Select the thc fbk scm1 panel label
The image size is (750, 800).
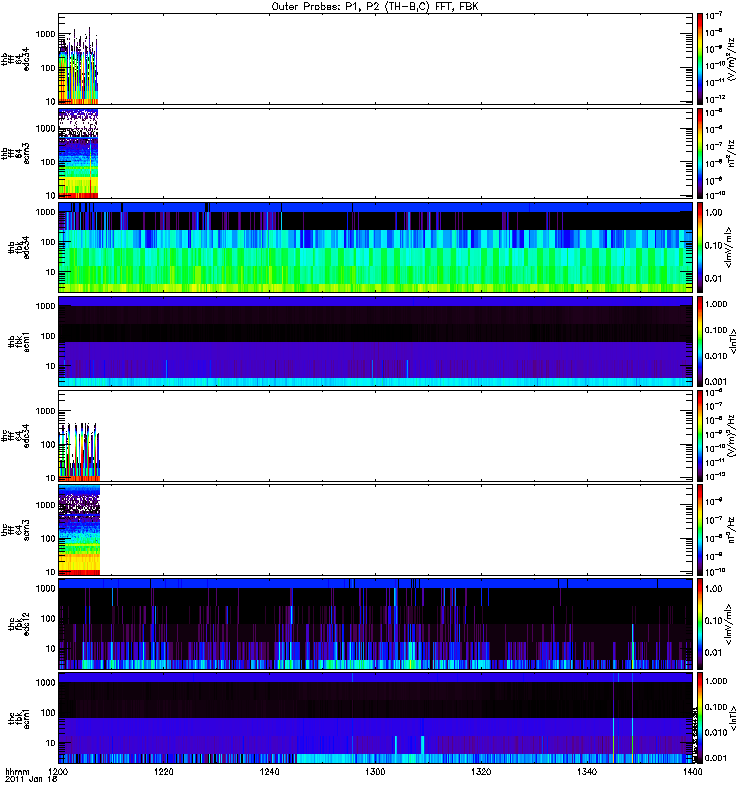[19, 719]
